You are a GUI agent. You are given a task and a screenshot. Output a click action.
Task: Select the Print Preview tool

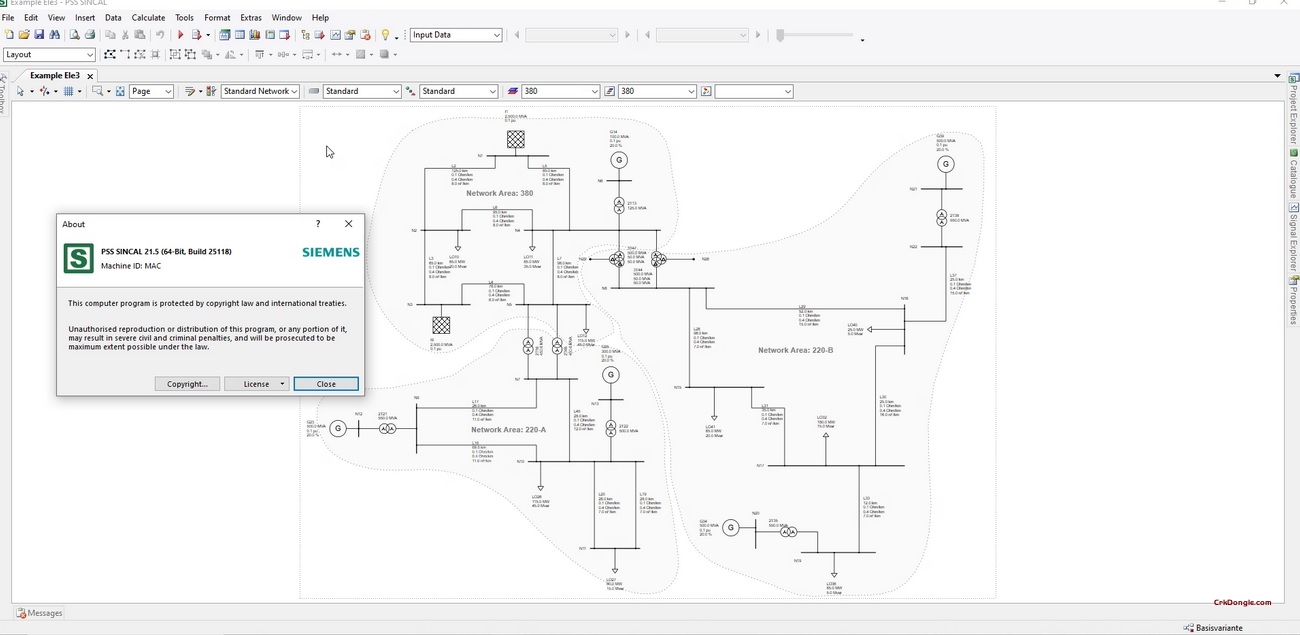73,34
